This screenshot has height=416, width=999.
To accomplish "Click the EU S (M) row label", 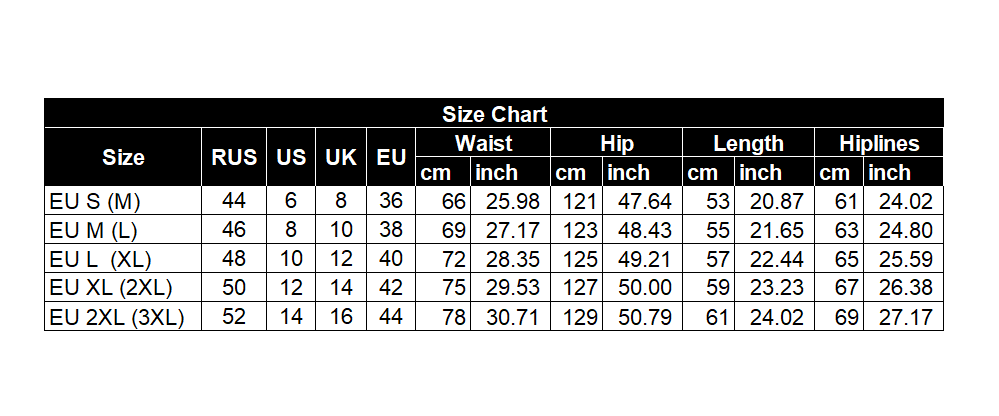I will 95,201.
